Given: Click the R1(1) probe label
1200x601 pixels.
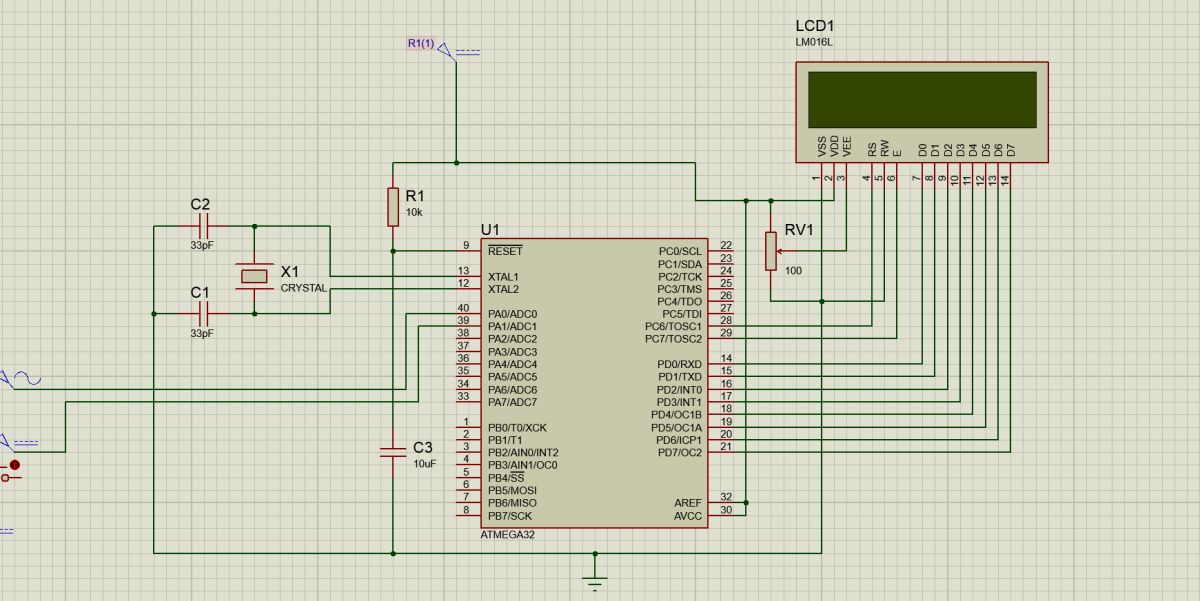Looking at the screenshot, I should click(x=421, y=43).
